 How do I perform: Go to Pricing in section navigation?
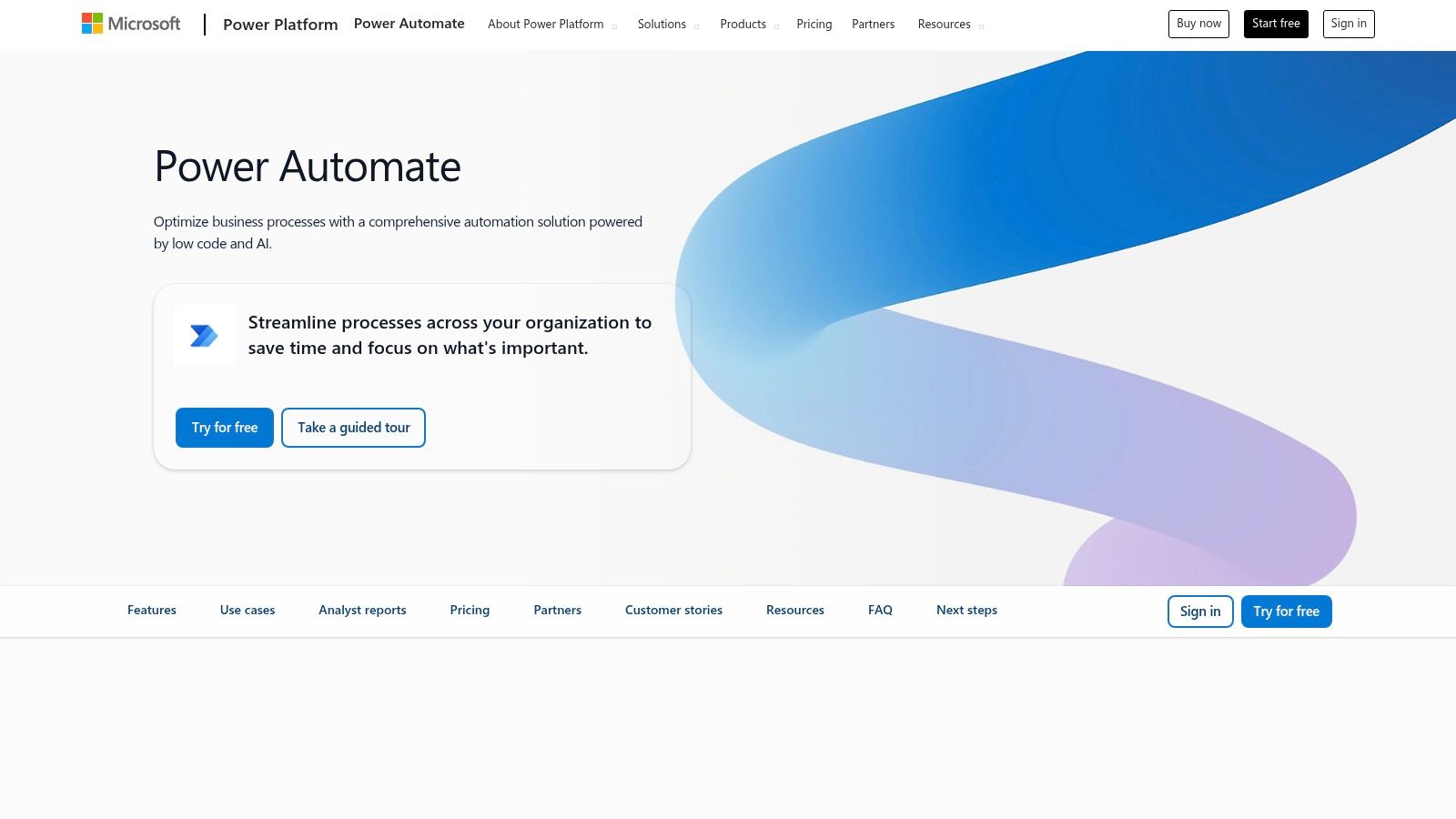[x=470, y=611]
